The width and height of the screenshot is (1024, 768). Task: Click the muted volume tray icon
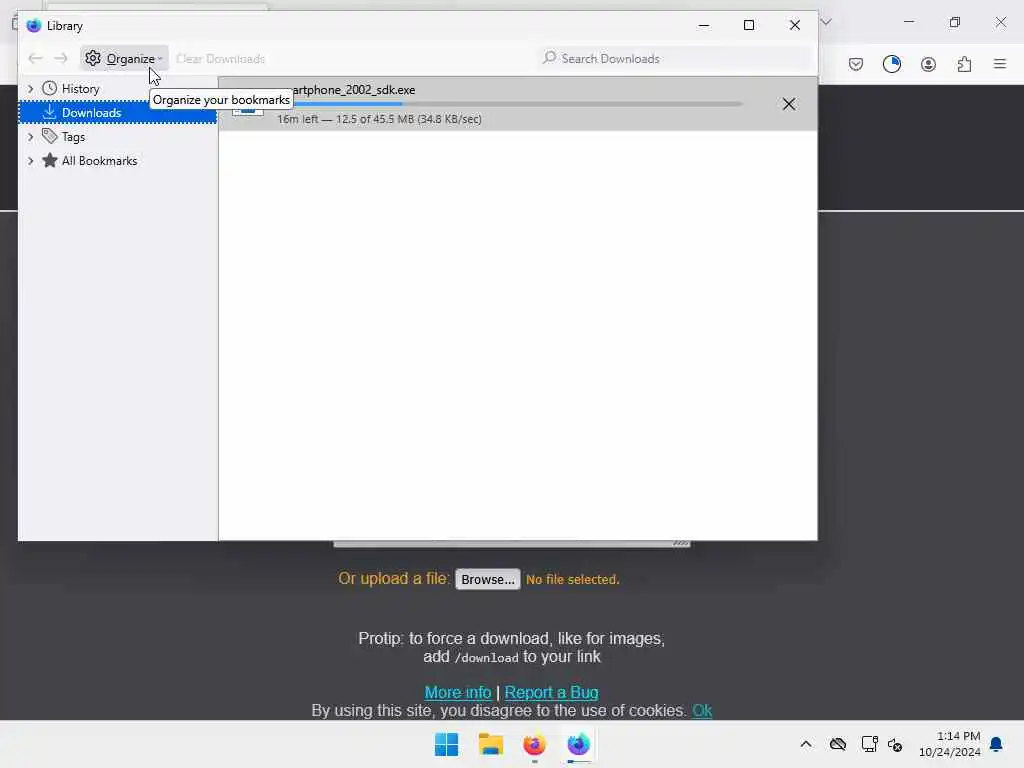[x=895, y=744]
